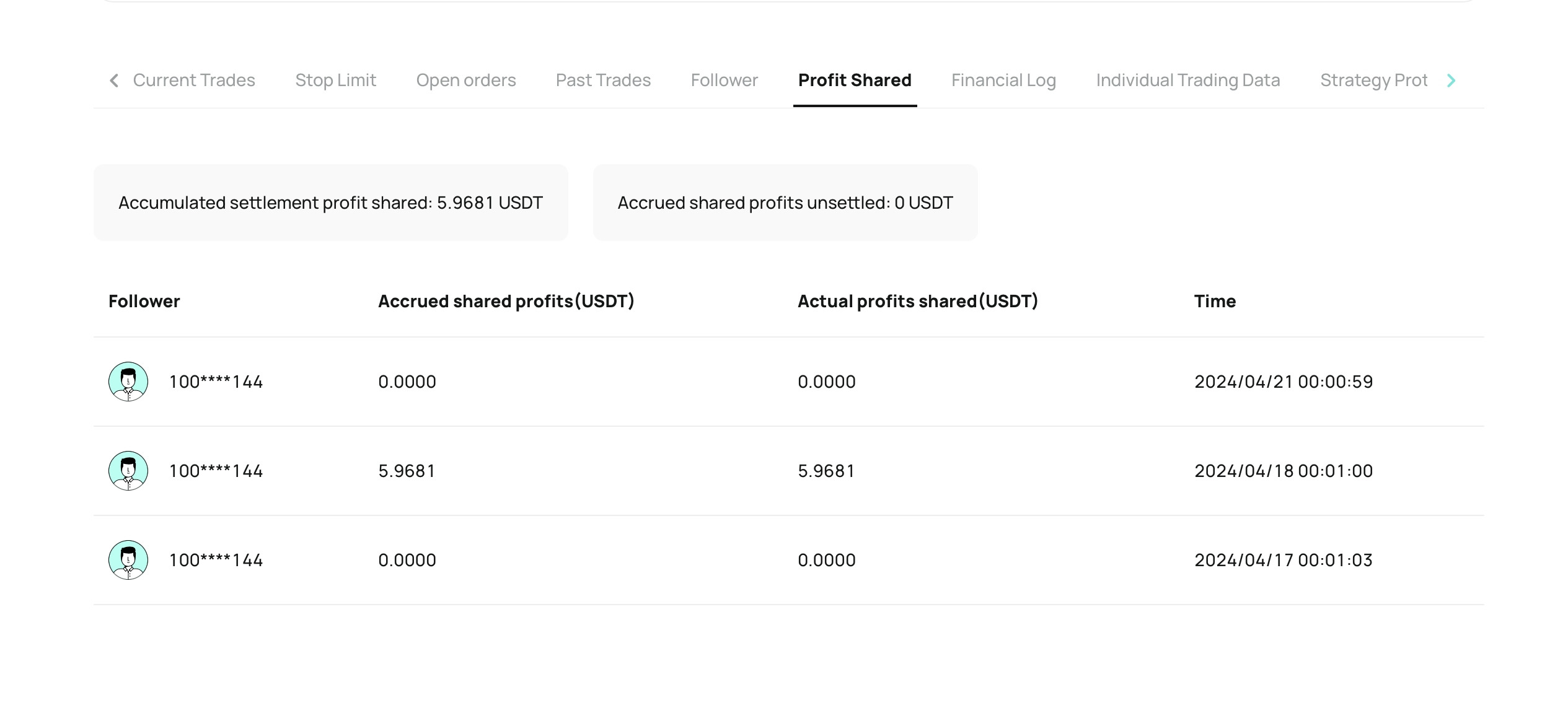Click follower avatar in 2024/04/21 row

(x=128, y=382)
